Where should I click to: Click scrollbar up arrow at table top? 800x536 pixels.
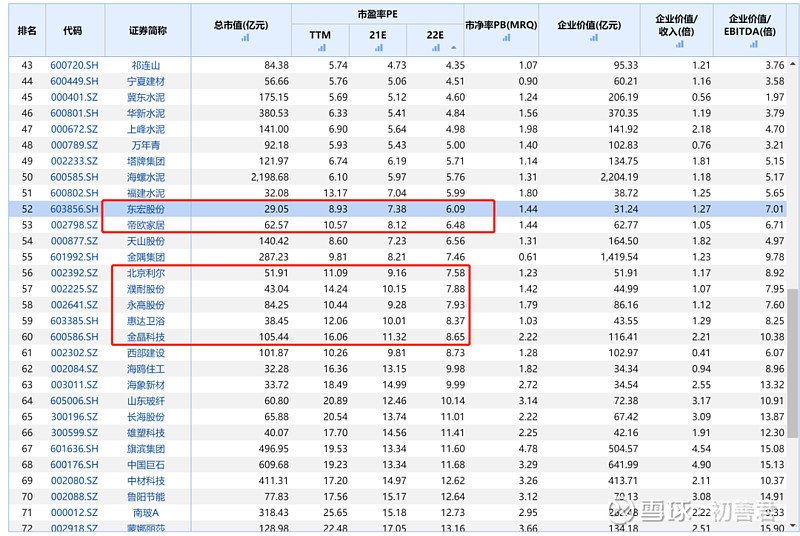pyautogui.click(x=793, y=64)
